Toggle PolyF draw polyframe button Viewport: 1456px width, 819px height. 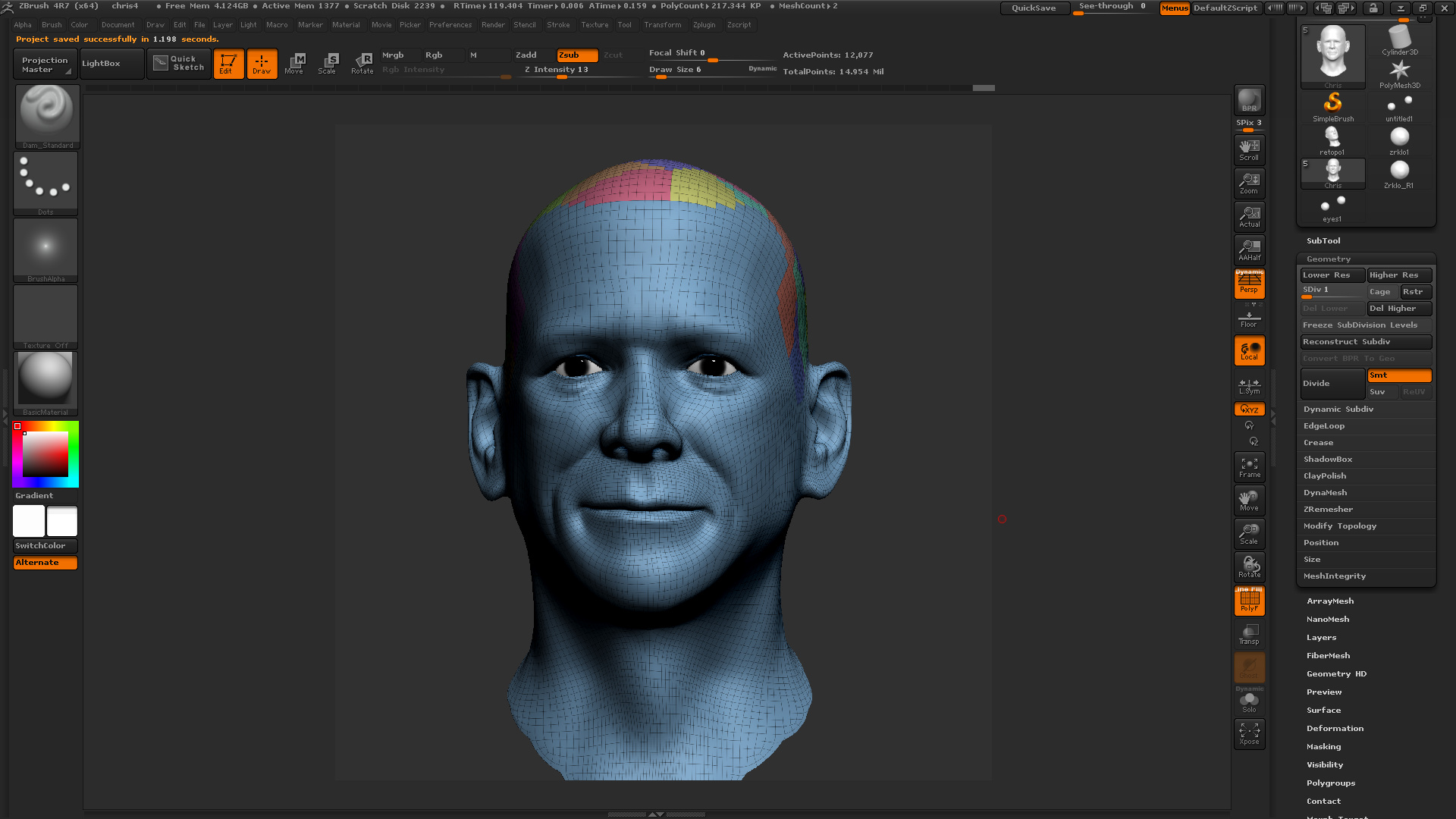[x=1249, y=601]
